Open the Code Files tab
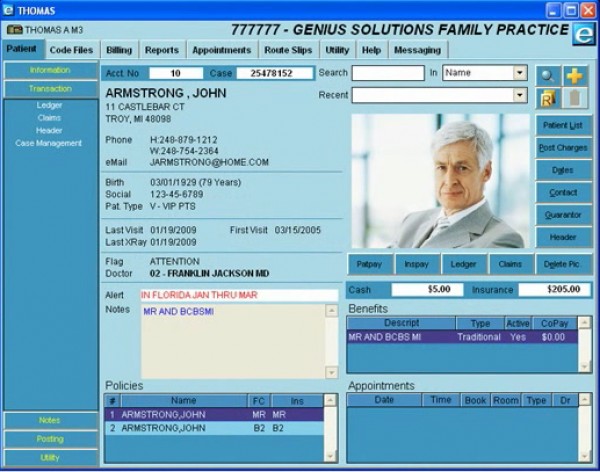Image resolution: width=600 pixels, height=472 pixels. click(x=71, y=50)
